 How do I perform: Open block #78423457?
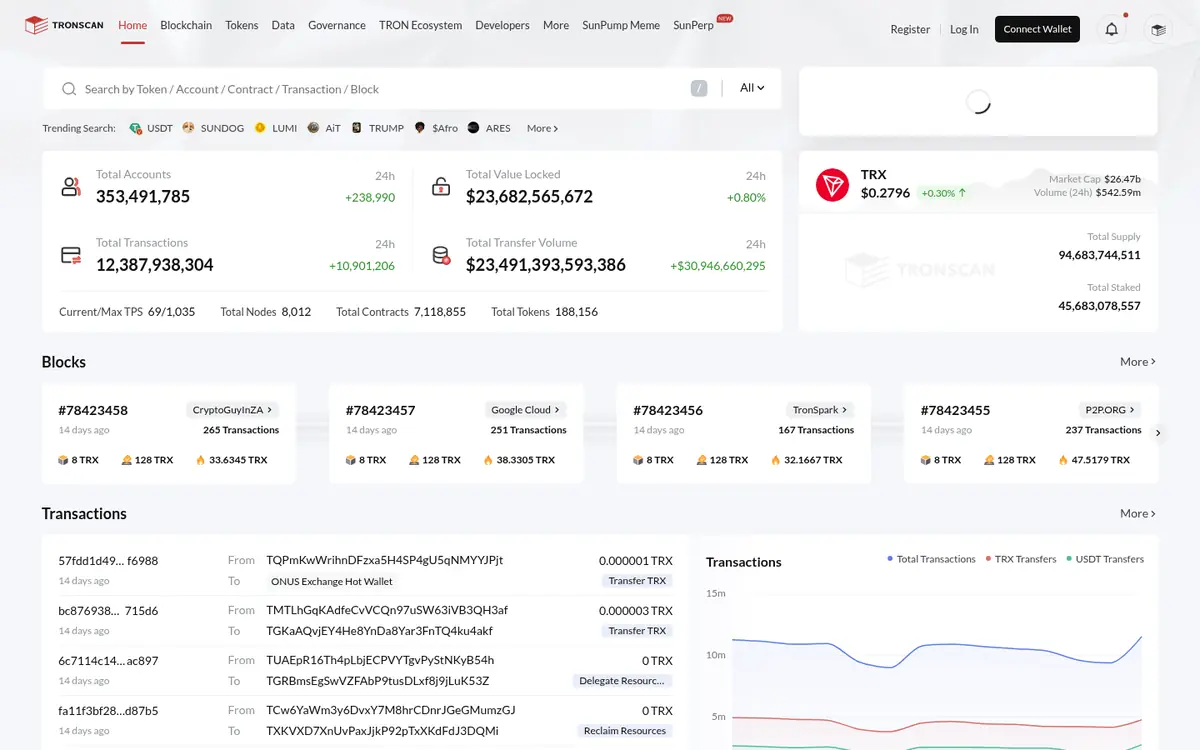tap(380, 410)
